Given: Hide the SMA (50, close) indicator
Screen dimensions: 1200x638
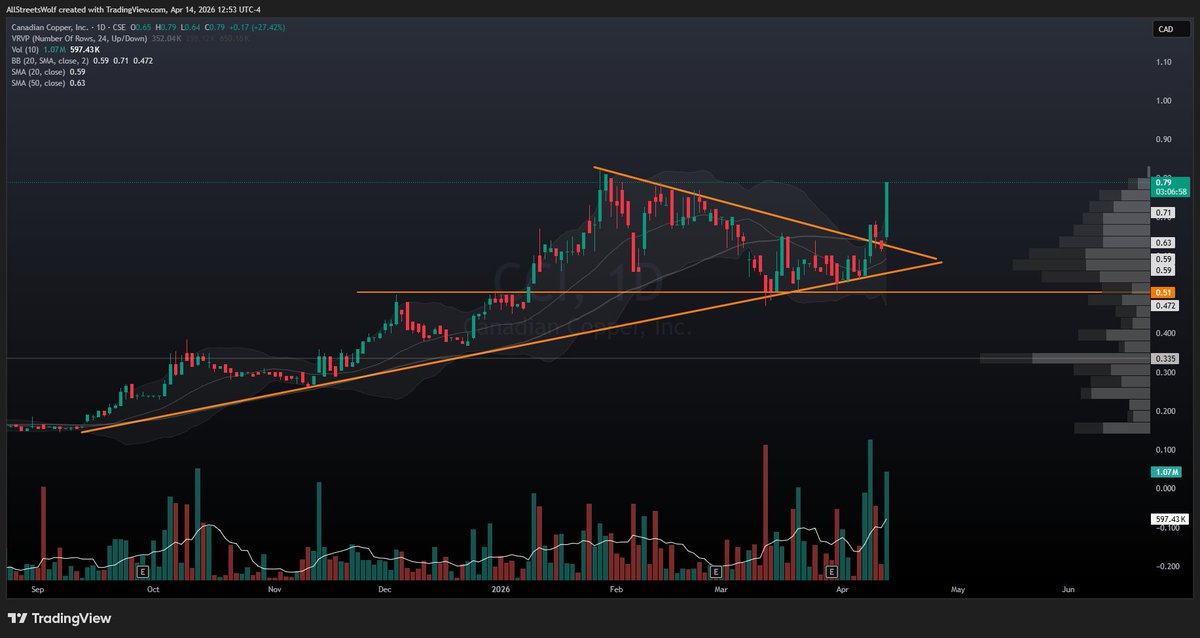Looking at the screenshot, I should coord(40,84).
